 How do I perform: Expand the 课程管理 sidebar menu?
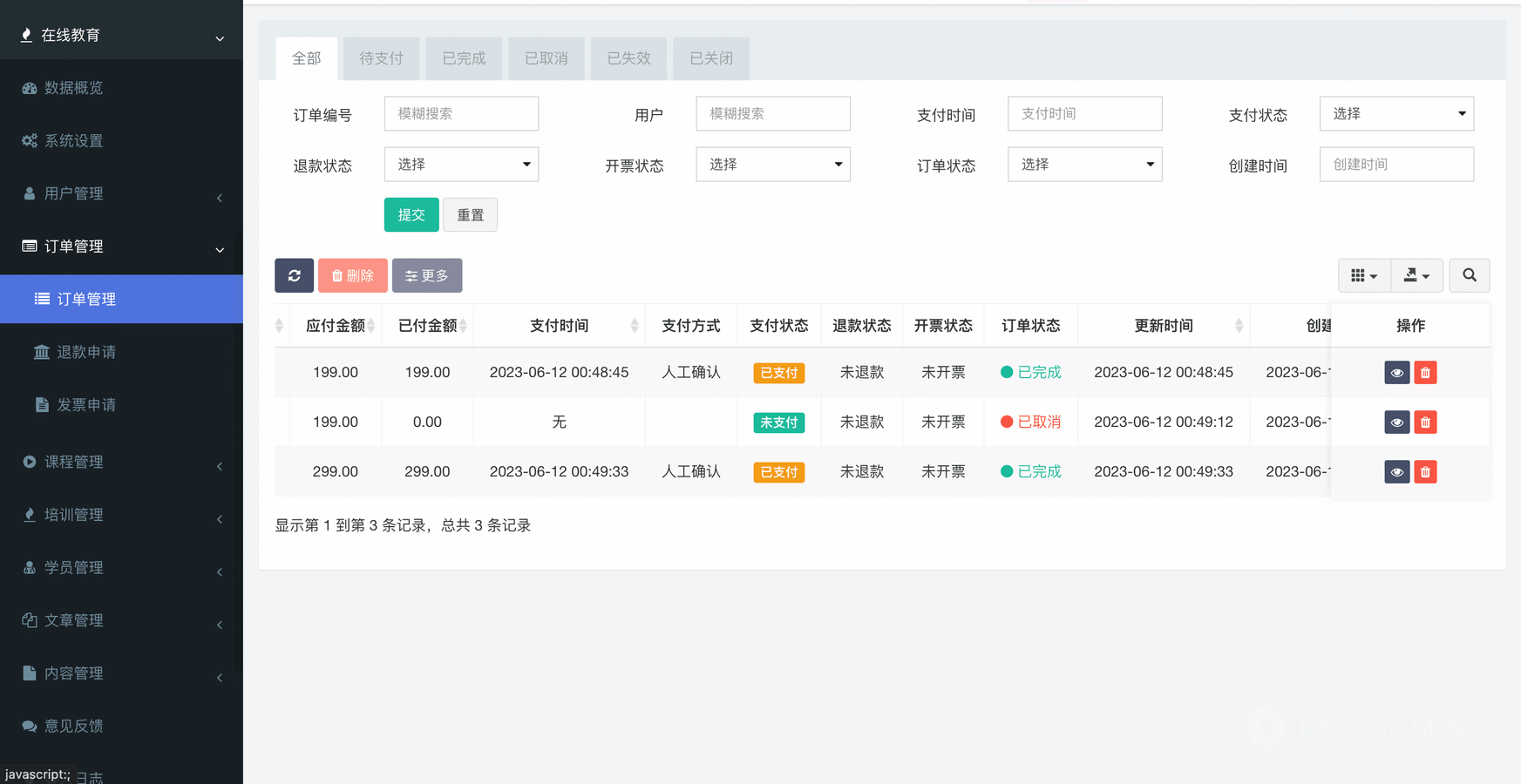point(121,463)
